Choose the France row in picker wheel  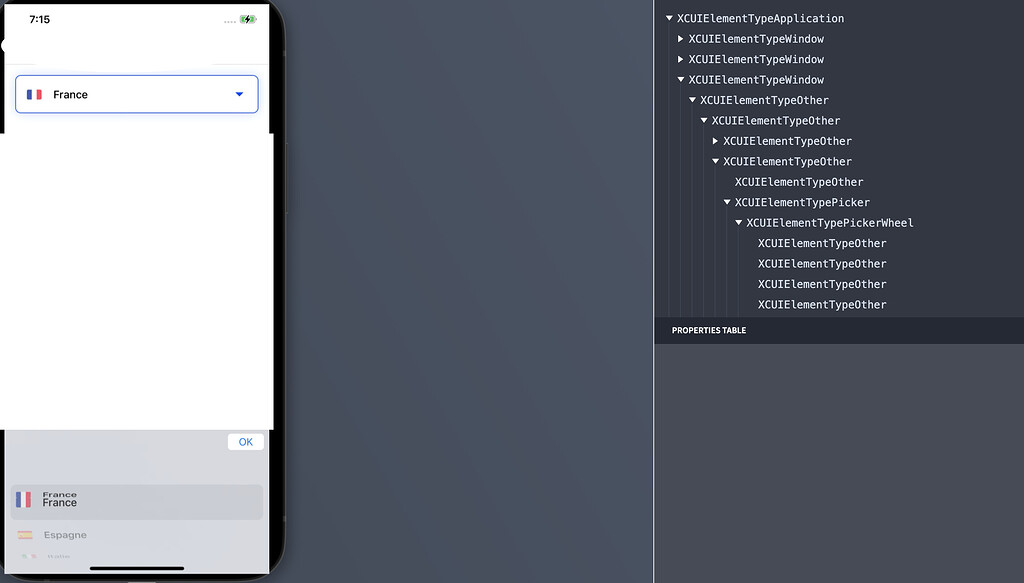click(136, 501)
